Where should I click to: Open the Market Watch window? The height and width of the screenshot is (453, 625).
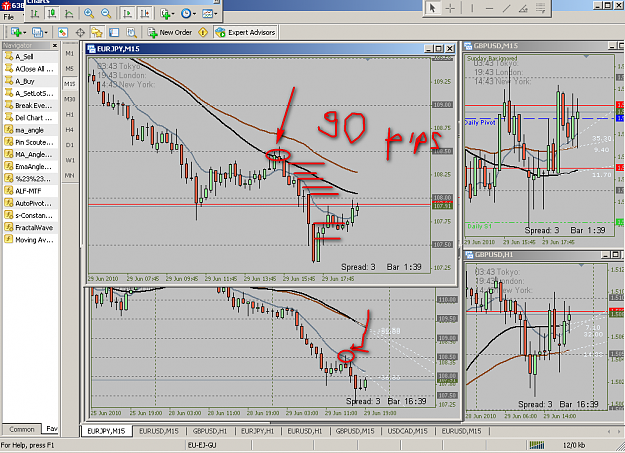click(x=63, y=32)
